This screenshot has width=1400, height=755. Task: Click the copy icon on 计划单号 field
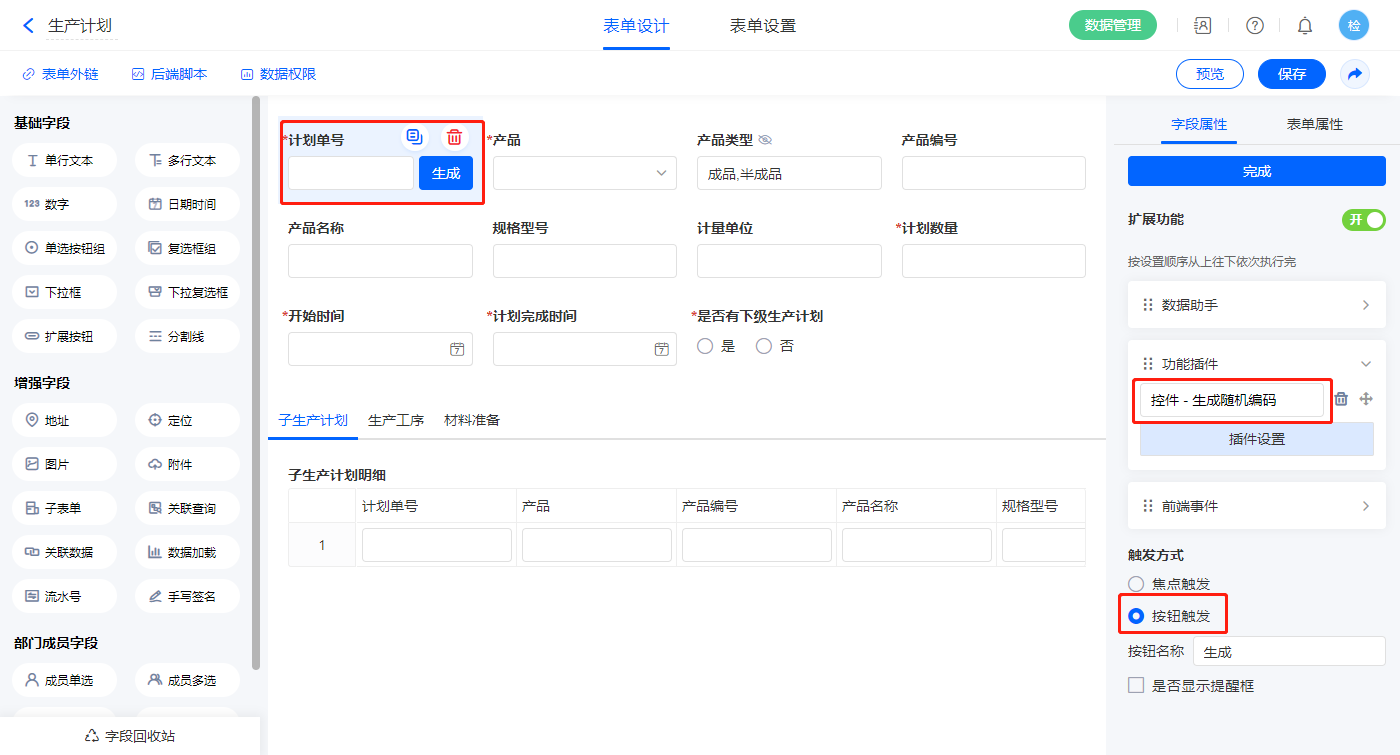click(414, 138)
